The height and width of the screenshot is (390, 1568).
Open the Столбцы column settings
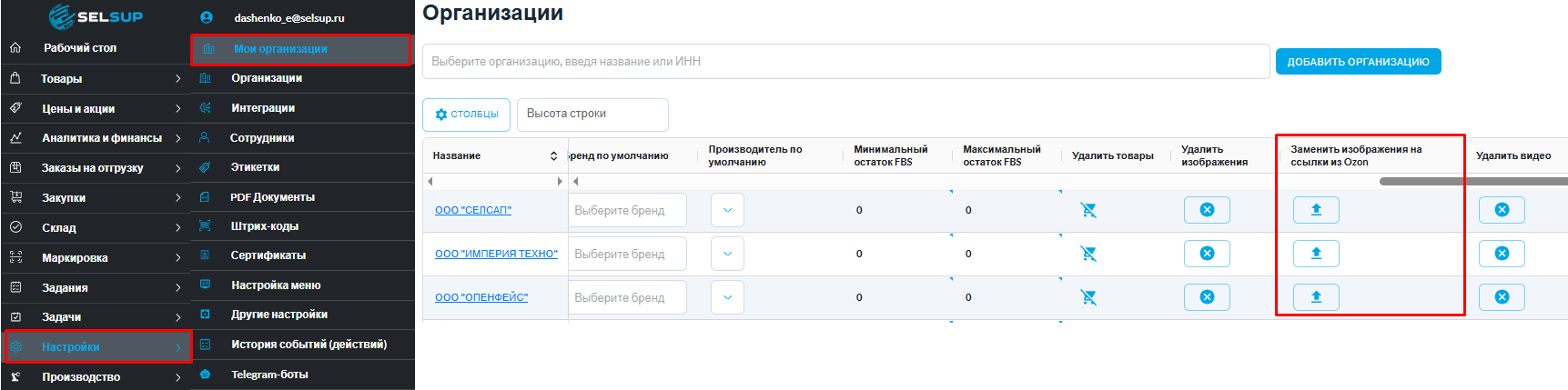[466, 115]
